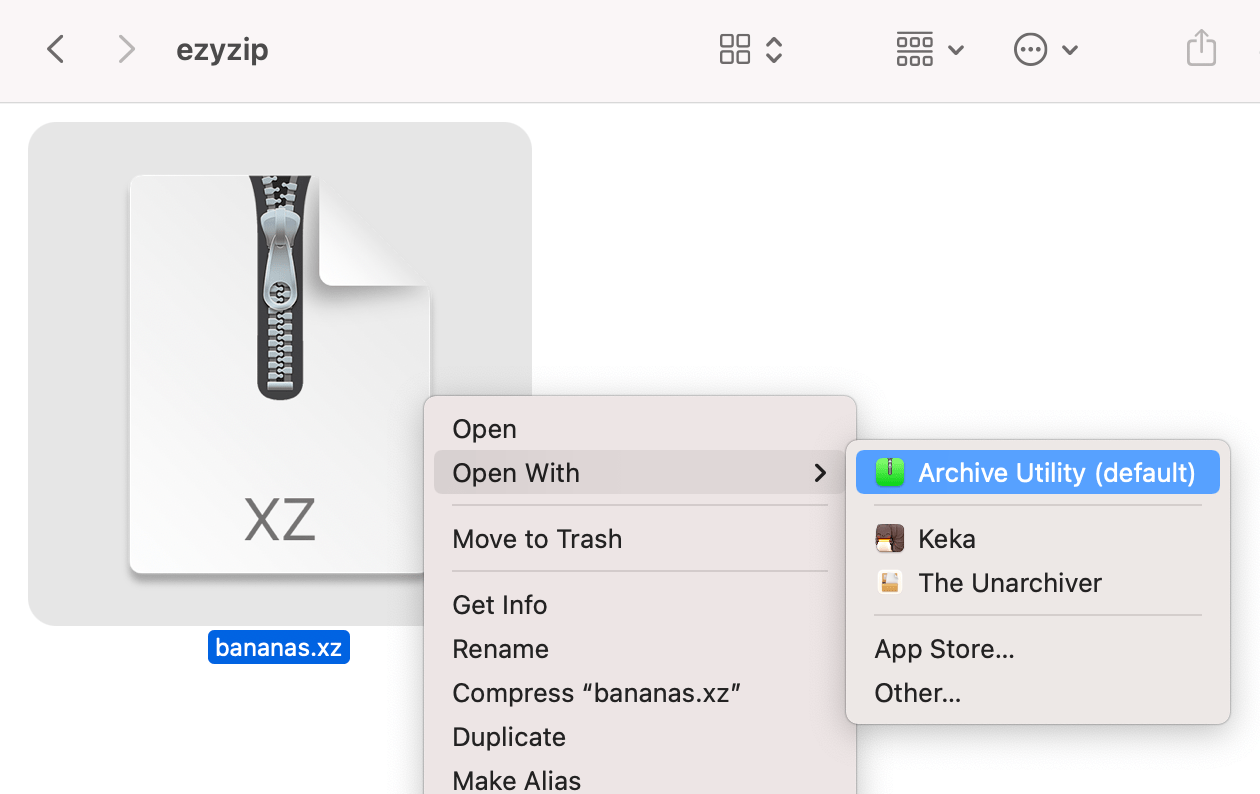
Task: Choose Get Info from the menu
Action: pyautogui.click(x=500, y=604)
